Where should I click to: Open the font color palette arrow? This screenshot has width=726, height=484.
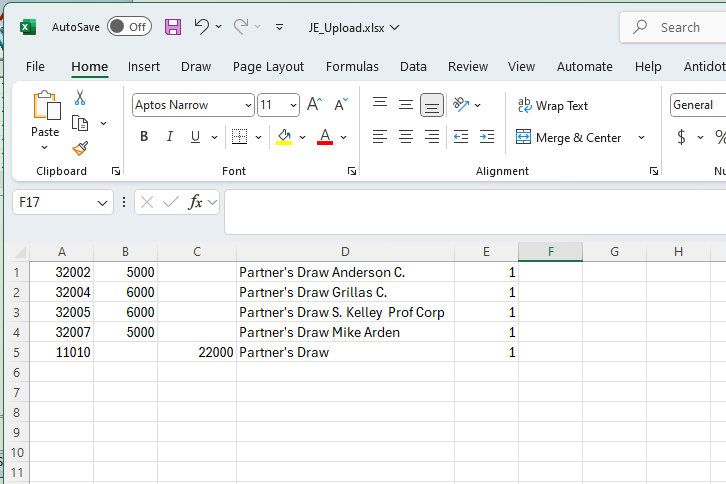click(x=344, y=137)
